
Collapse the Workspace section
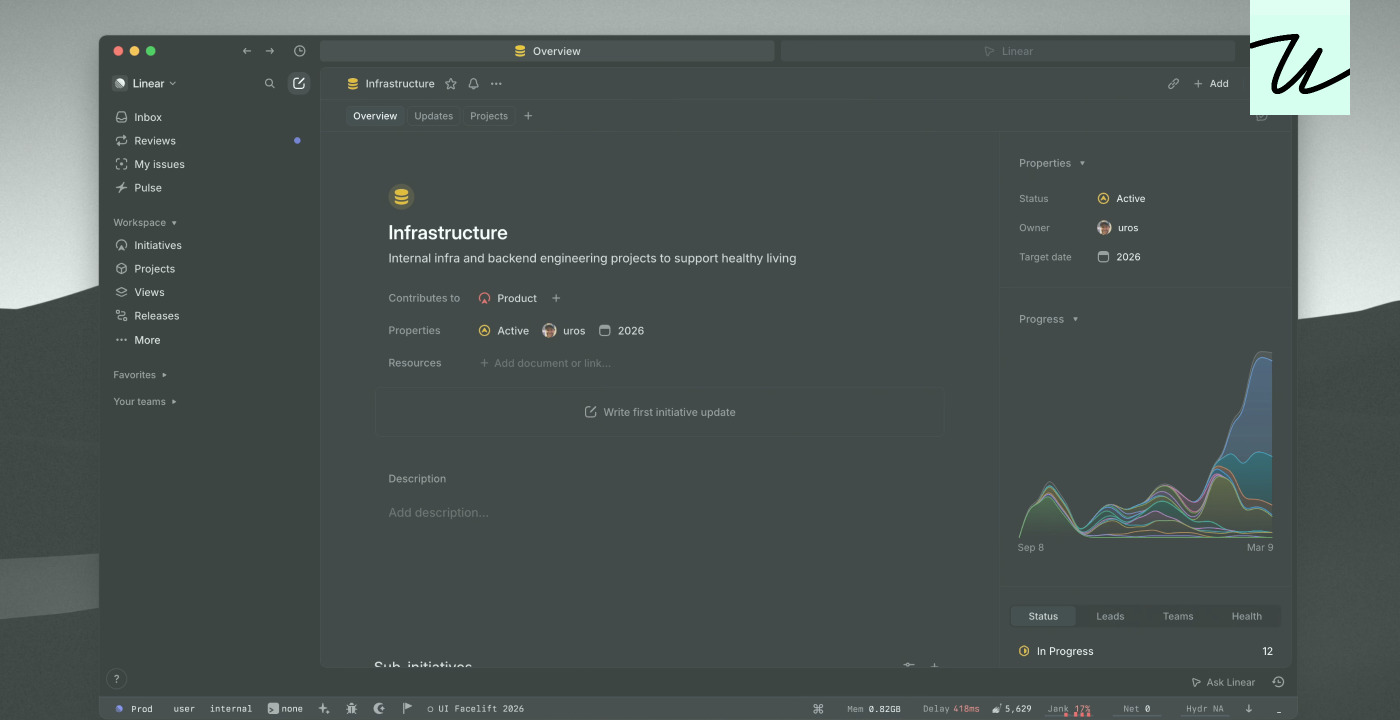click(x=145, y=223)
